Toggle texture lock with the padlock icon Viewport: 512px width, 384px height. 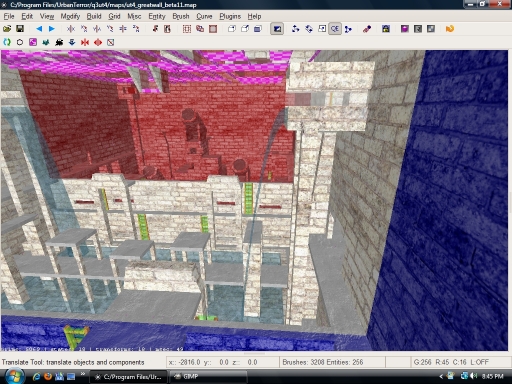(386, 29)
